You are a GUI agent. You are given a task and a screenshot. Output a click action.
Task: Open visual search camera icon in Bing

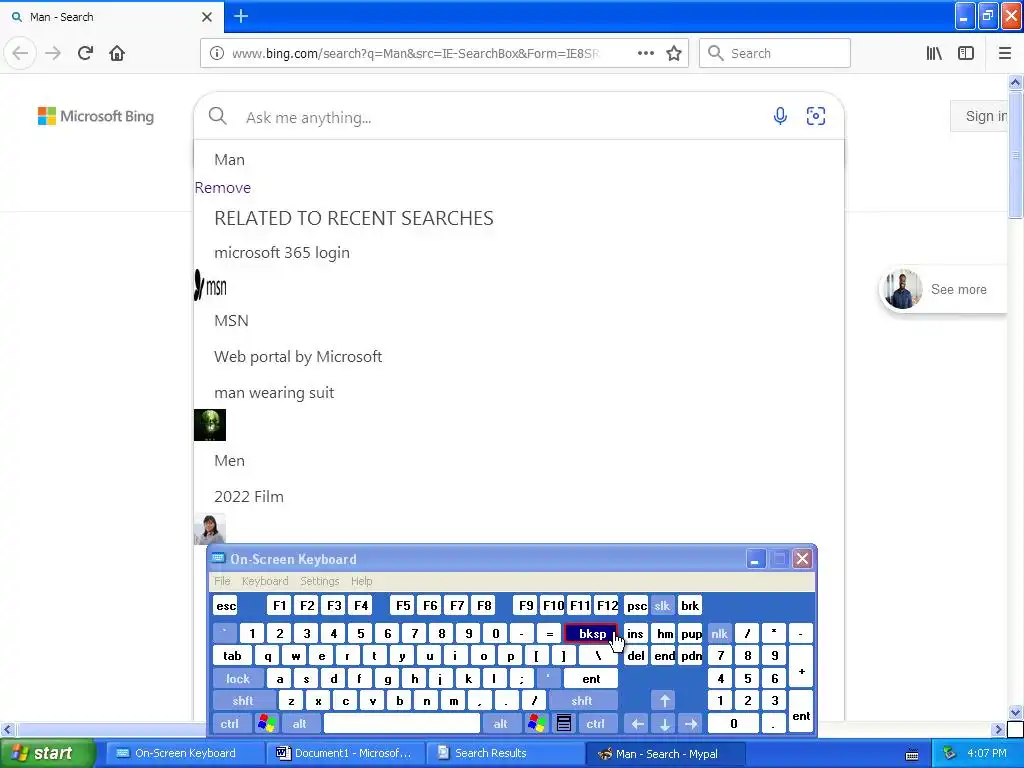point(816,116)
